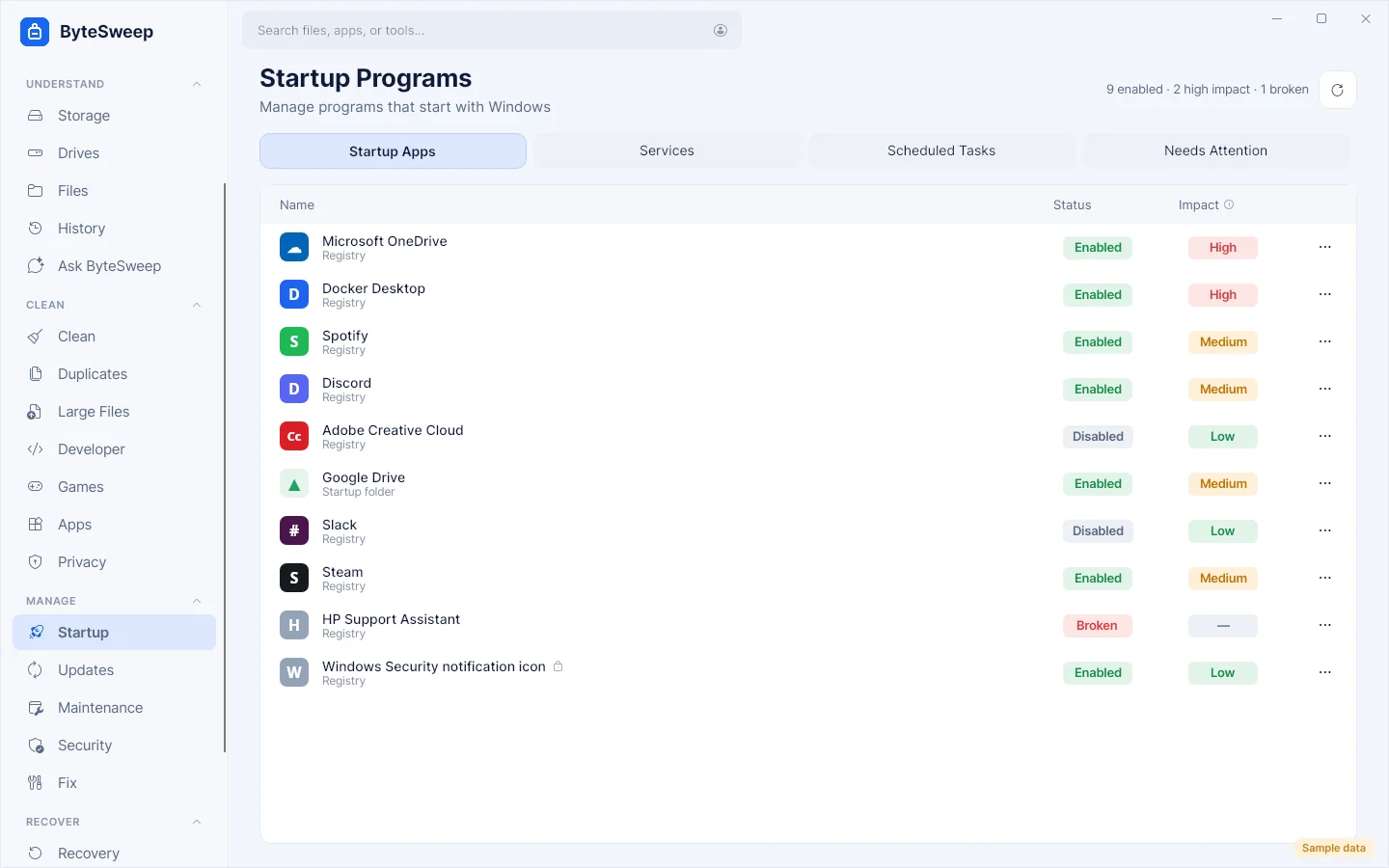Toggle Google Drive Enabled status
The height and width of the screenshot is (868, 1389).
click(x=1098, y=484)
